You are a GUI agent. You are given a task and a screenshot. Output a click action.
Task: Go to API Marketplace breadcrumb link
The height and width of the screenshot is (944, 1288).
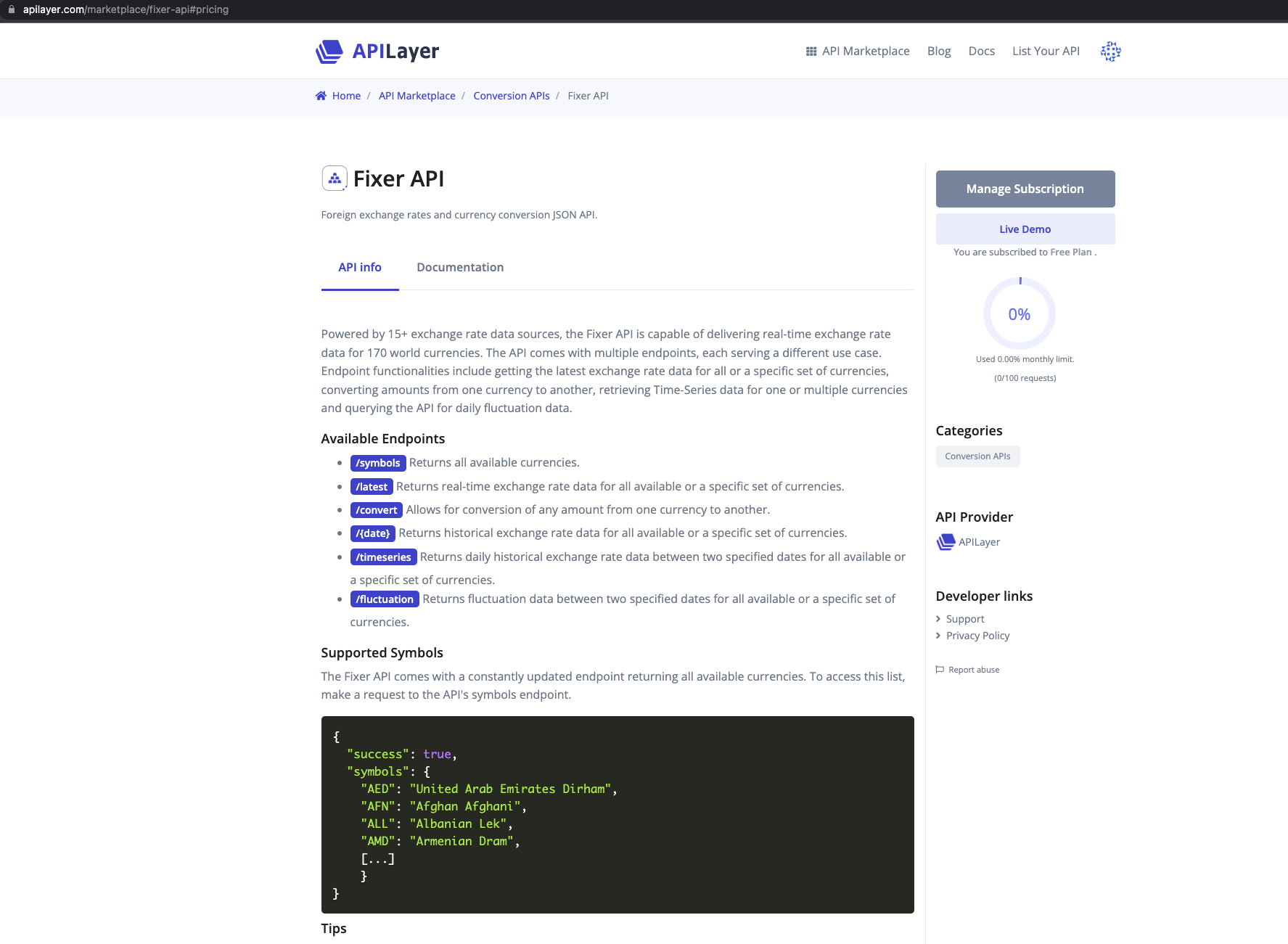[x=417, y=96]
